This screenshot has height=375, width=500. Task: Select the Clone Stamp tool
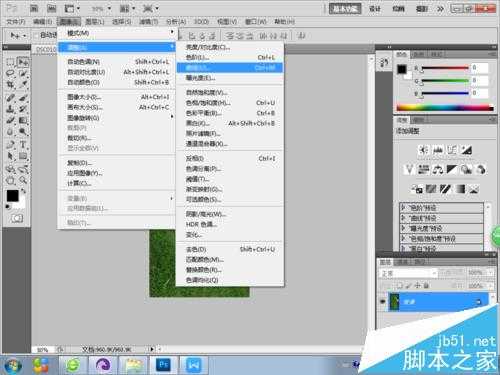point(10,109)
